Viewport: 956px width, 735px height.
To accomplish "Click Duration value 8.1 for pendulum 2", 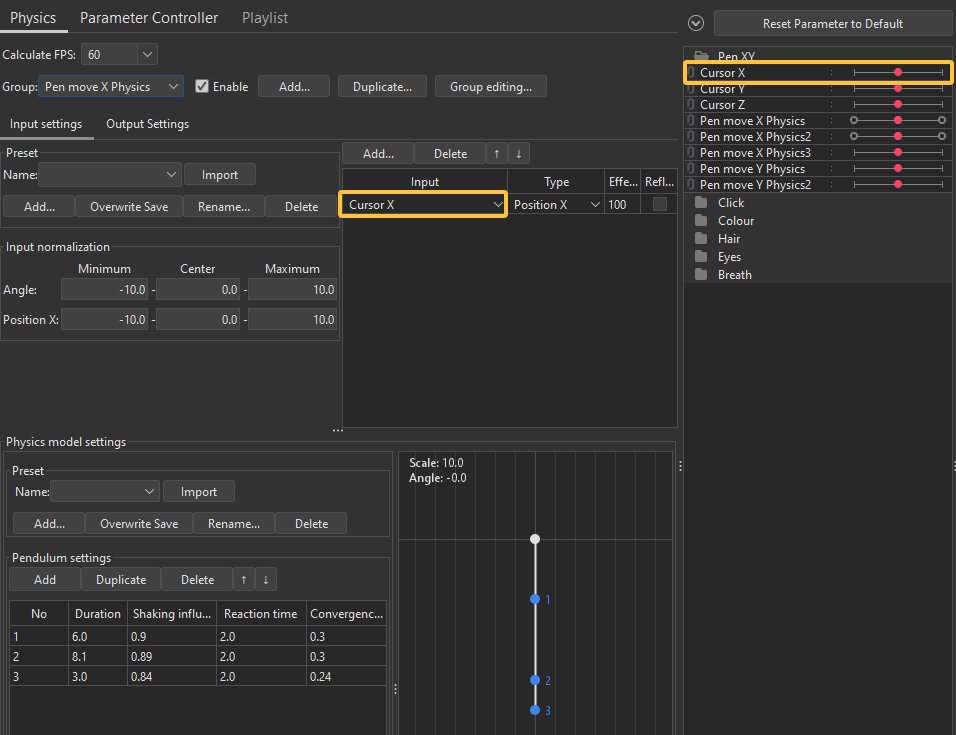I will 98,656.
